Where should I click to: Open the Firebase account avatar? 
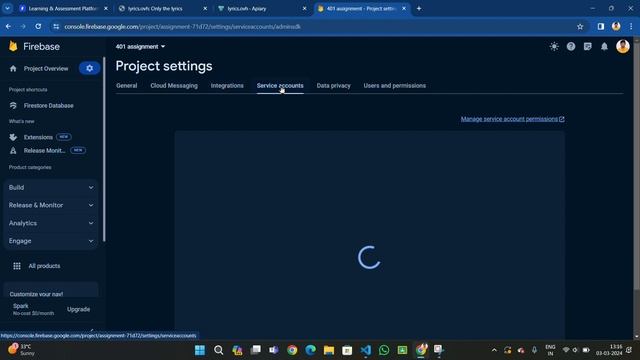tap(622, 47)
